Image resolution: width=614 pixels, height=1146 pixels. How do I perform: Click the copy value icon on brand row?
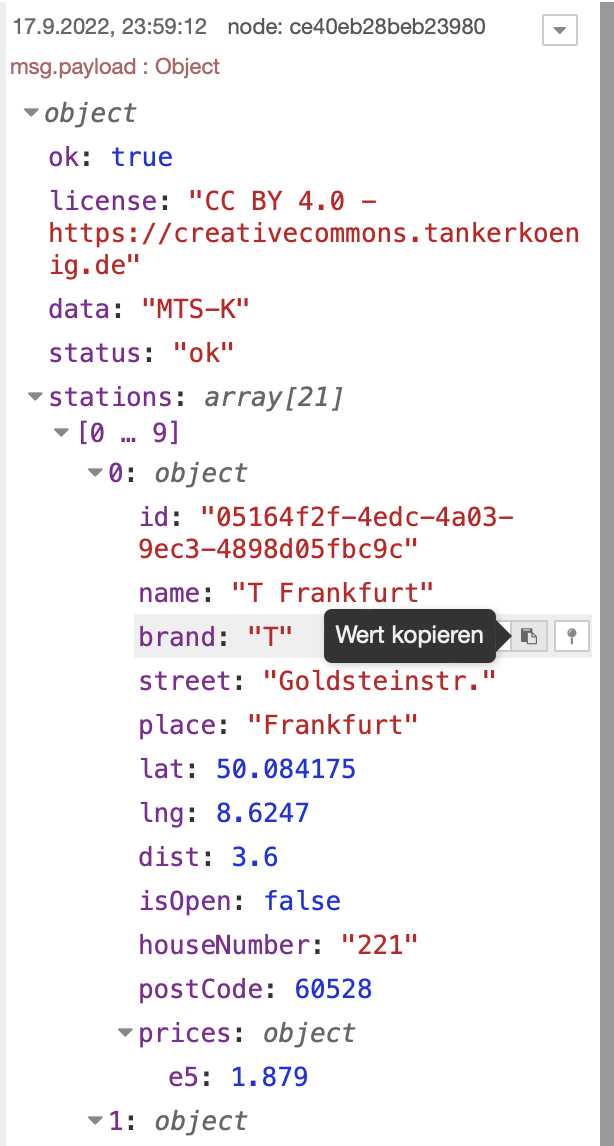click(x=530, y=636)
